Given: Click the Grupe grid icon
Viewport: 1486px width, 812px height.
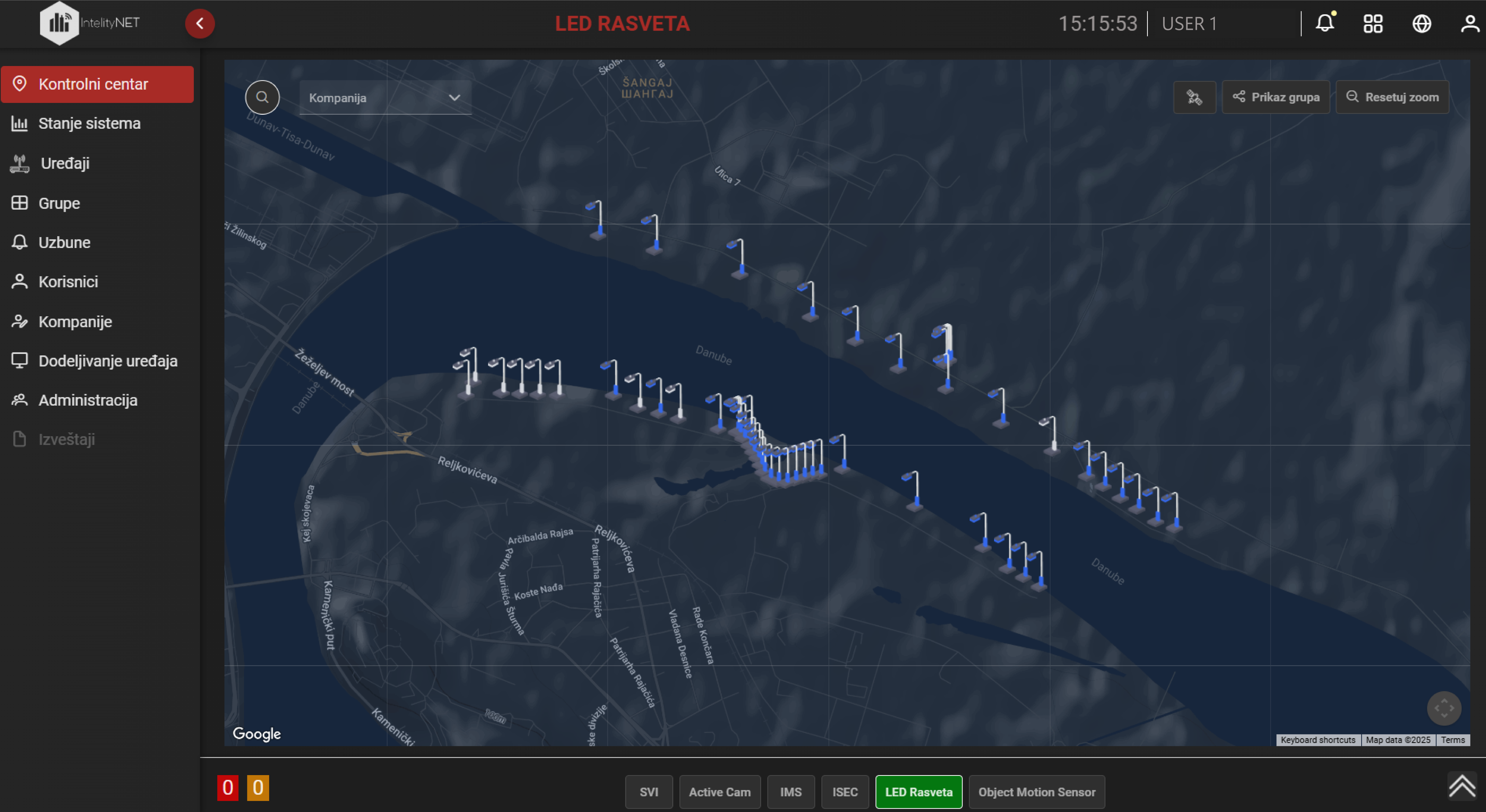Looking at the screenshot, I should click(20, 203).
